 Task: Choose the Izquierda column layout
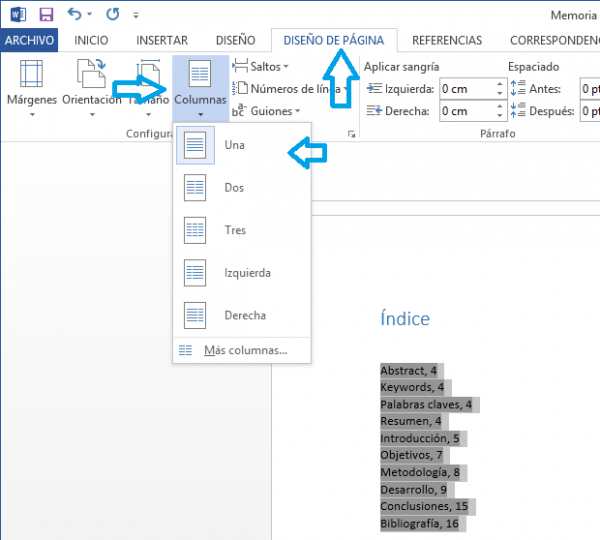tap(242, 273)
